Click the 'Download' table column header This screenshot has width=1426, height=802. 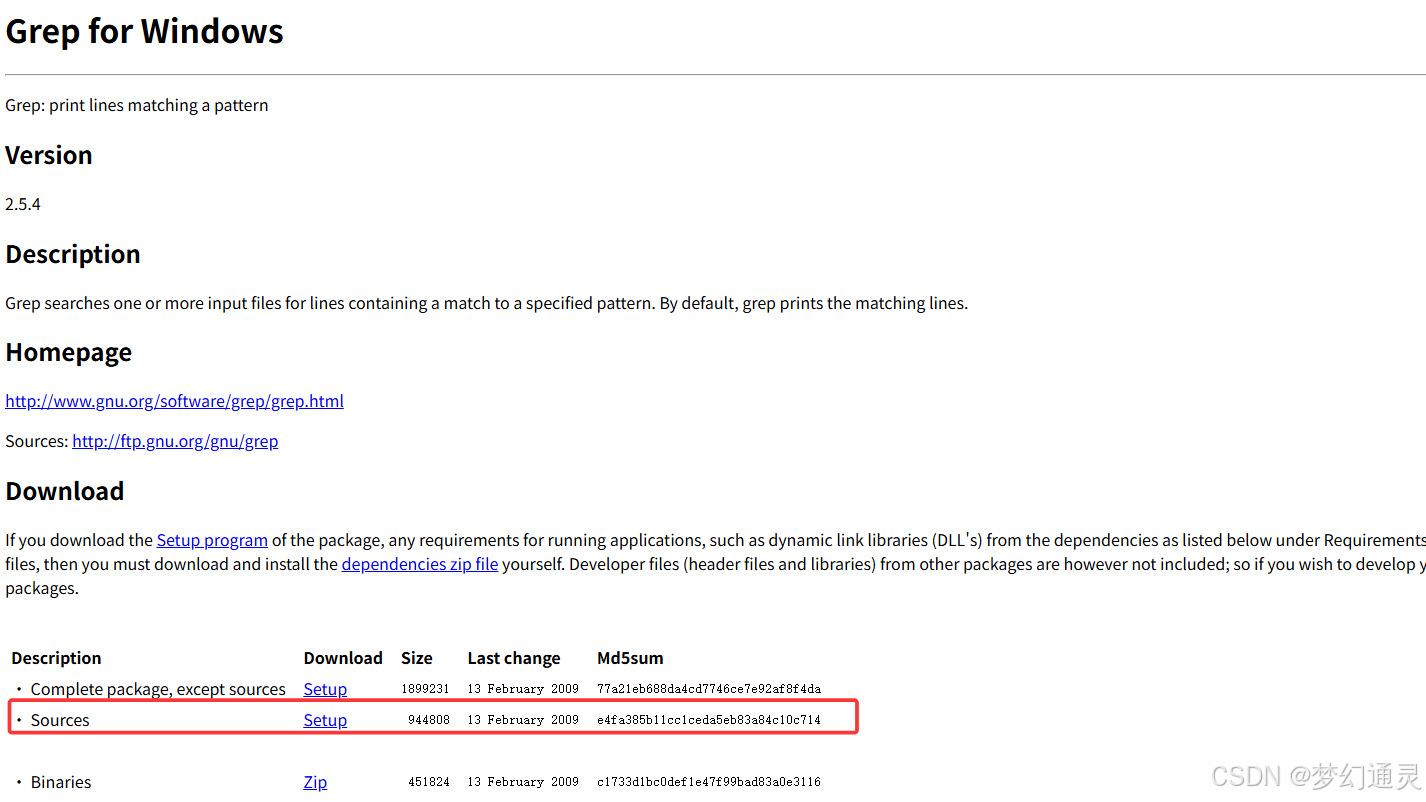pos(343,658)
